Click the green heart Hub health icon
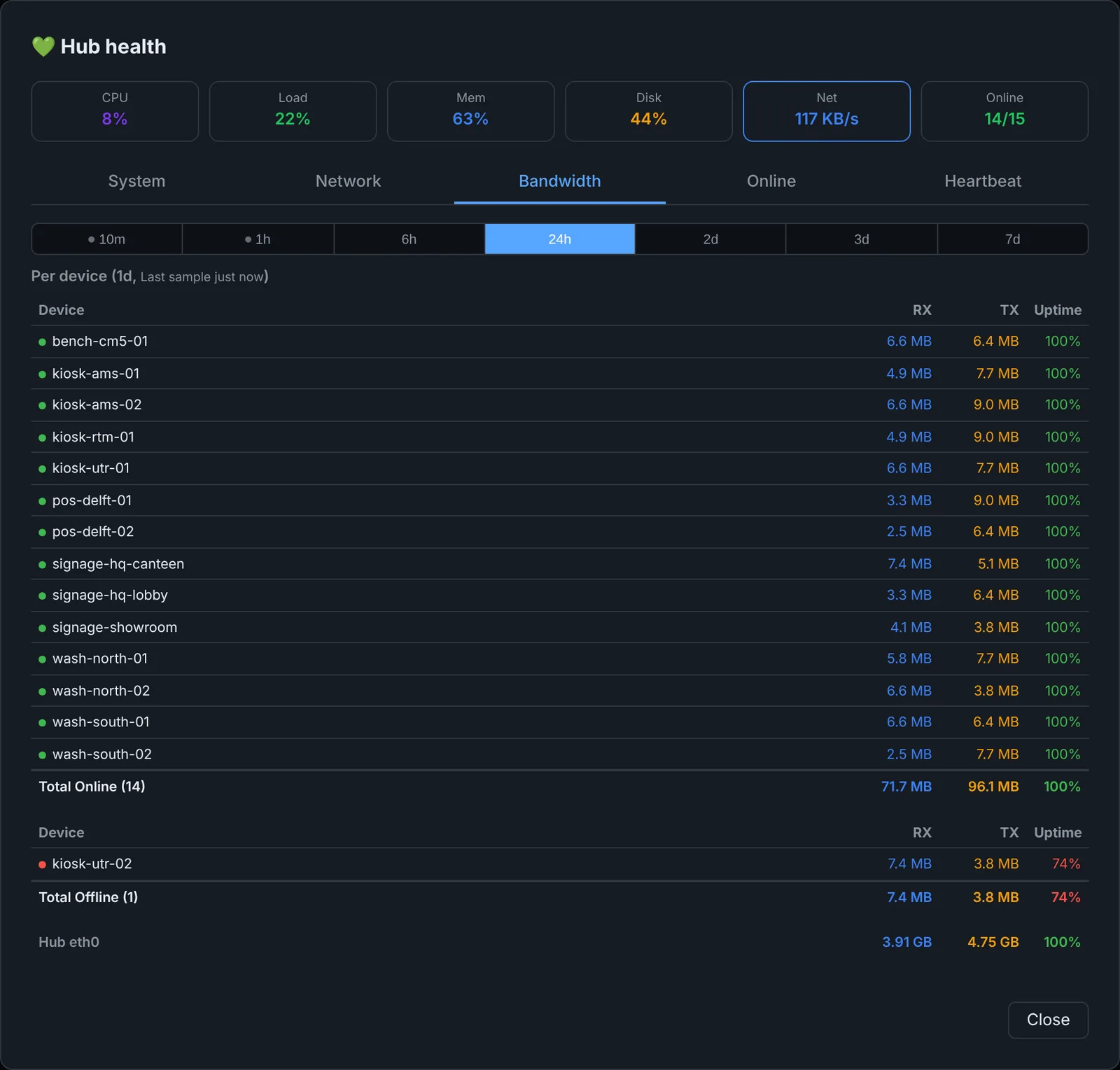Viewport: 1120px width, 1070px height. click(43, 47)
